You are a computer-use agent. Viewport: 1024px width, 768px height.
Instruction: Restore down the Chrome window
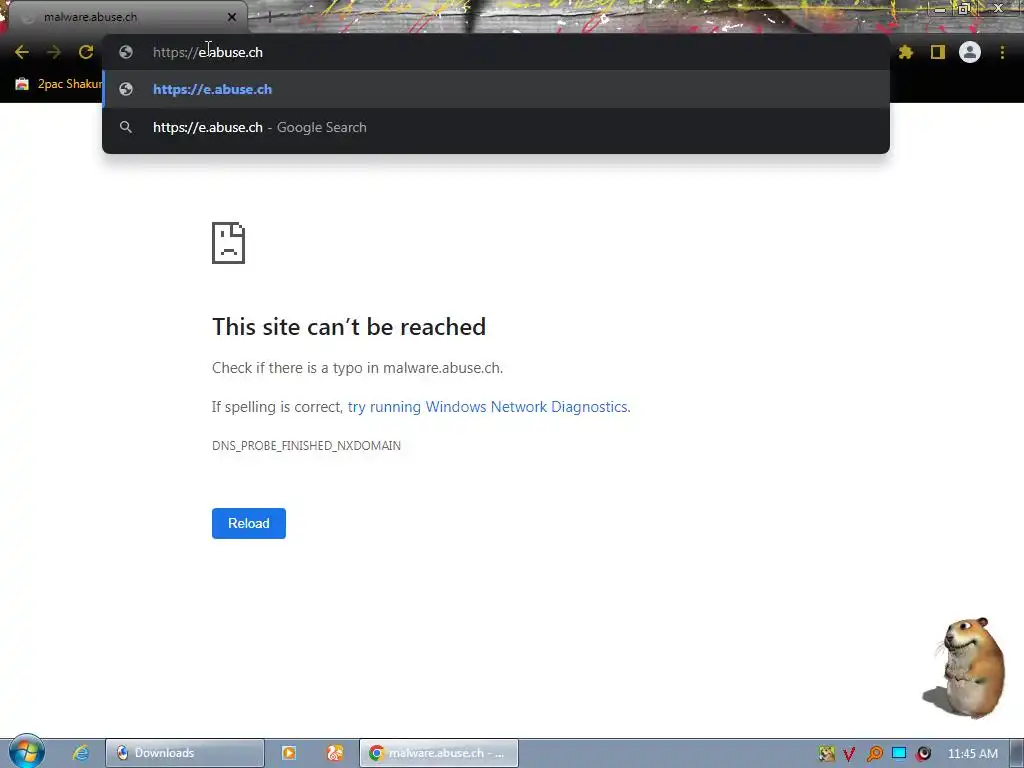pyautogui.click(x=963, y=9)
